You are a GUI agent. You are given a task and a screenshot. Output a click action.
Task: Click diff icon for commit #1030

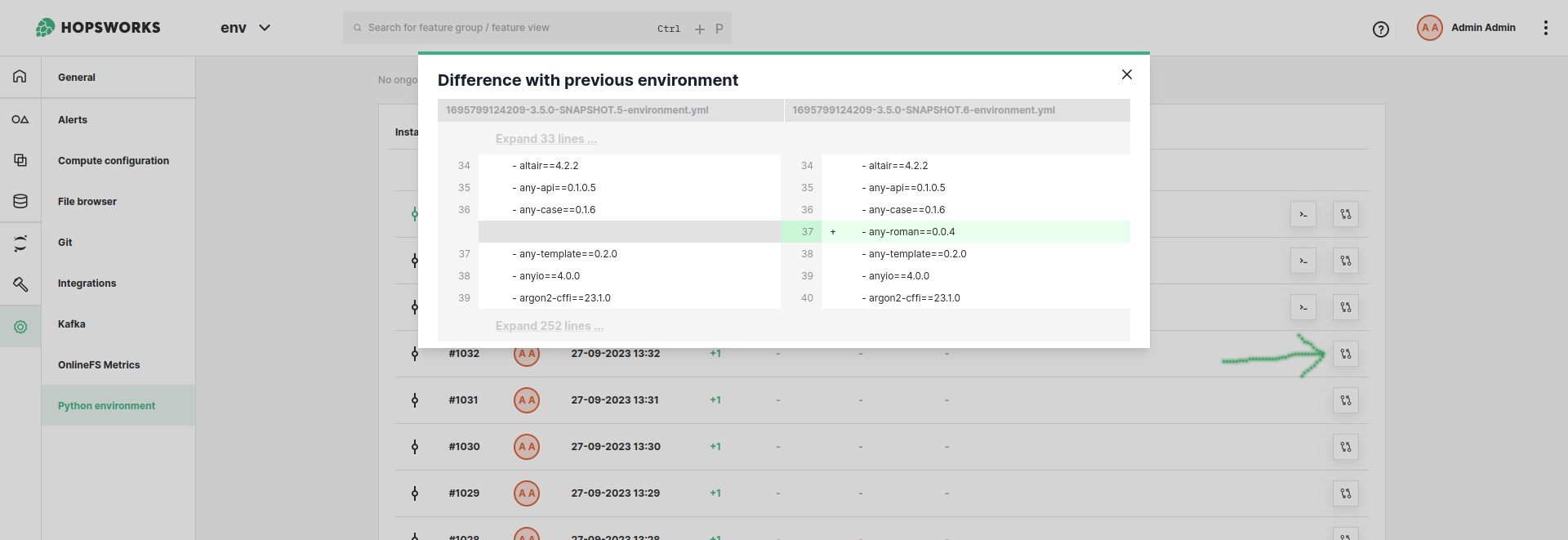[1345, 447]
